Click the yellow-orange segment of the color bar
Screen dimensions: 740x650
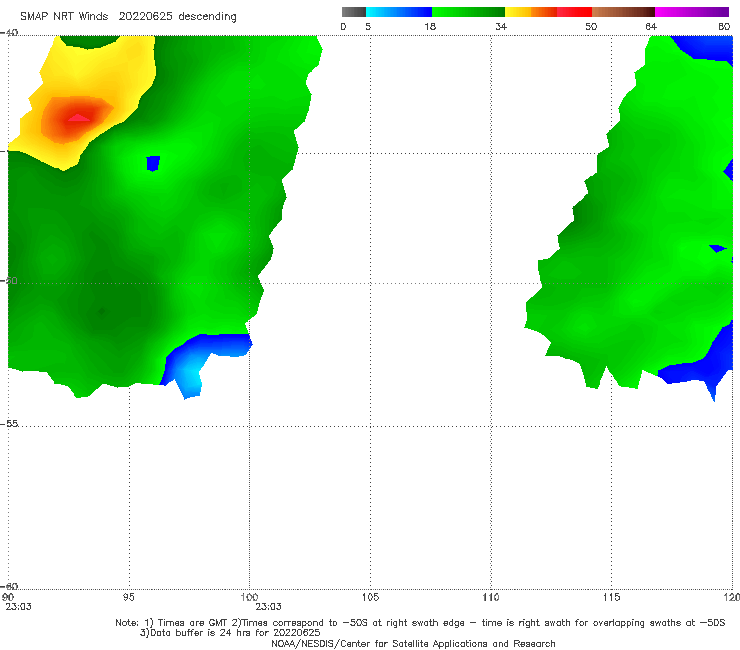coord(531,12)
